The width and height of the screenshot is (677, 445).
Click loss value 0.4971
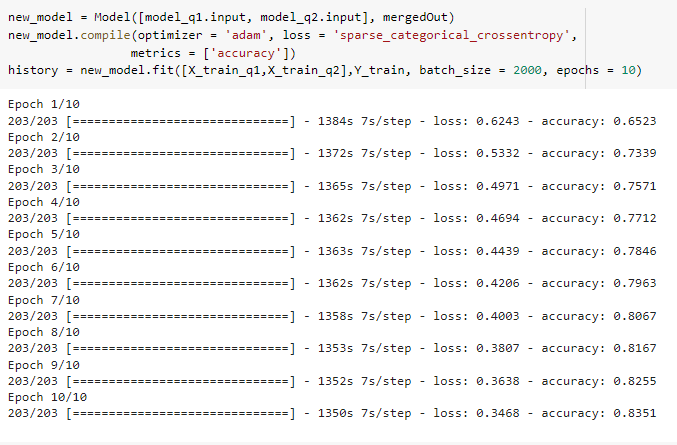click(498, 186)
